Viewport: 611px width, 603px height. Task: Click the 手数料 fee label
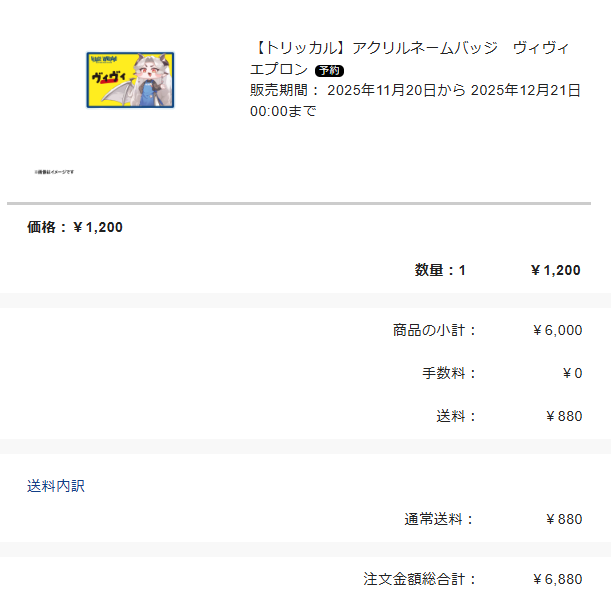click(449, 373)
